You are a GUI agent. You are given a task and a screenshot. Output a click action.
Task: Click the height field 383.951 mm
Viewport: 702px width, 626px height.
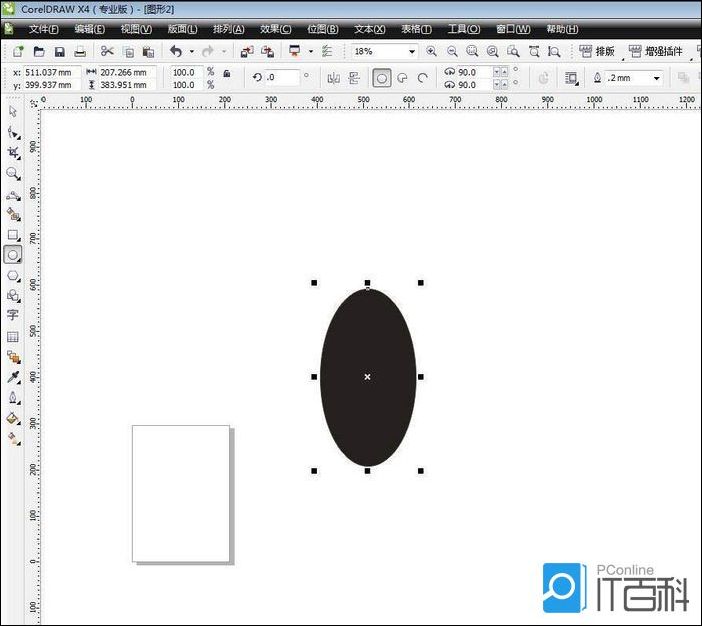(127, 85)
